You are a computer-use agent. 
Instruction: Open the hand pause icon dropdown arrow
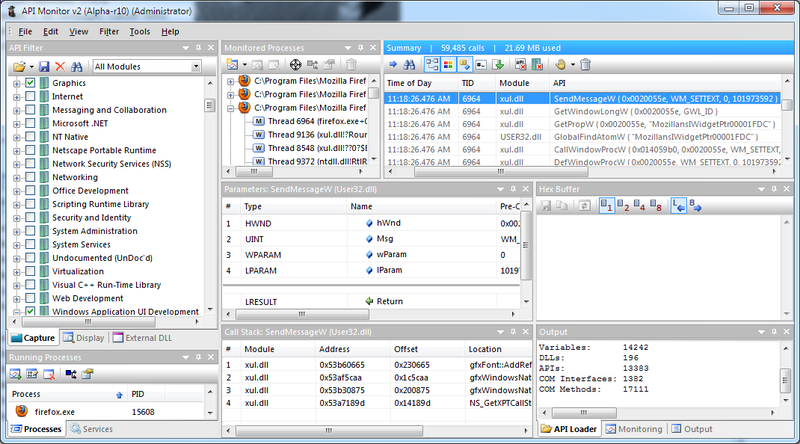(572, 64)
